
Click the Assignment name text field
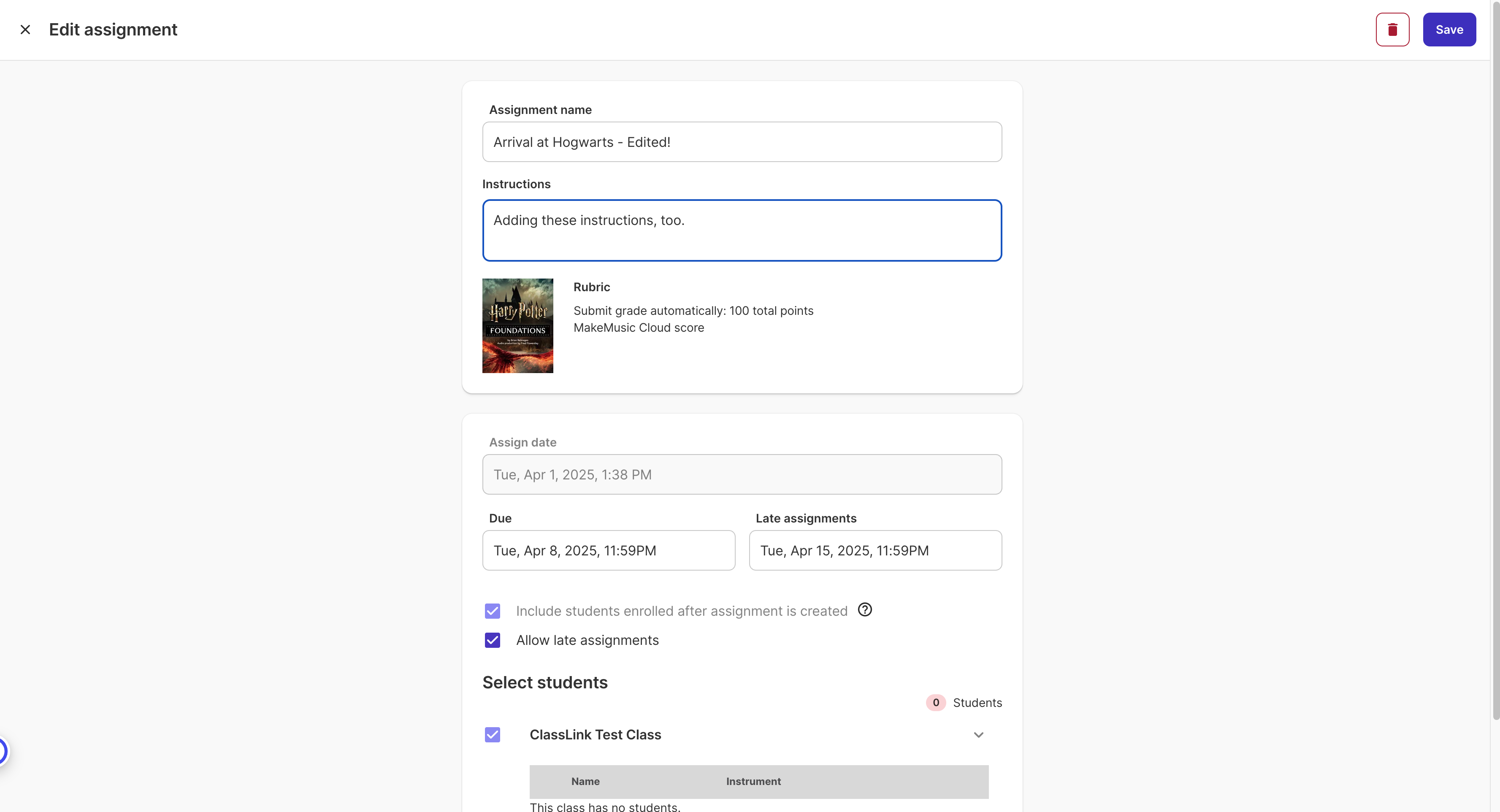(742, 142)
